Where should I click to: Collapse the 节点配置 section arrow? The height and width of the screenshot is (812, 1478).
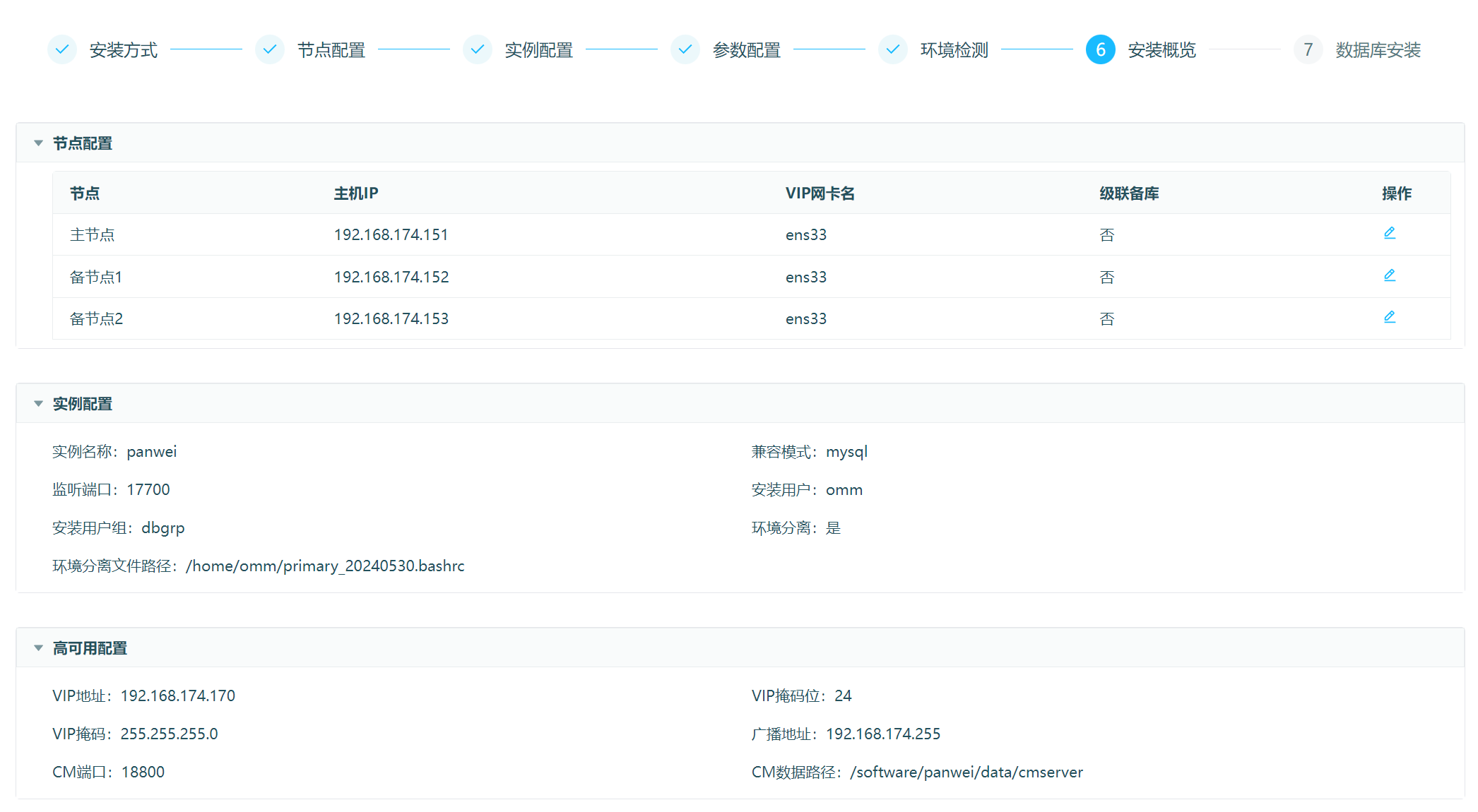point(38,143)
